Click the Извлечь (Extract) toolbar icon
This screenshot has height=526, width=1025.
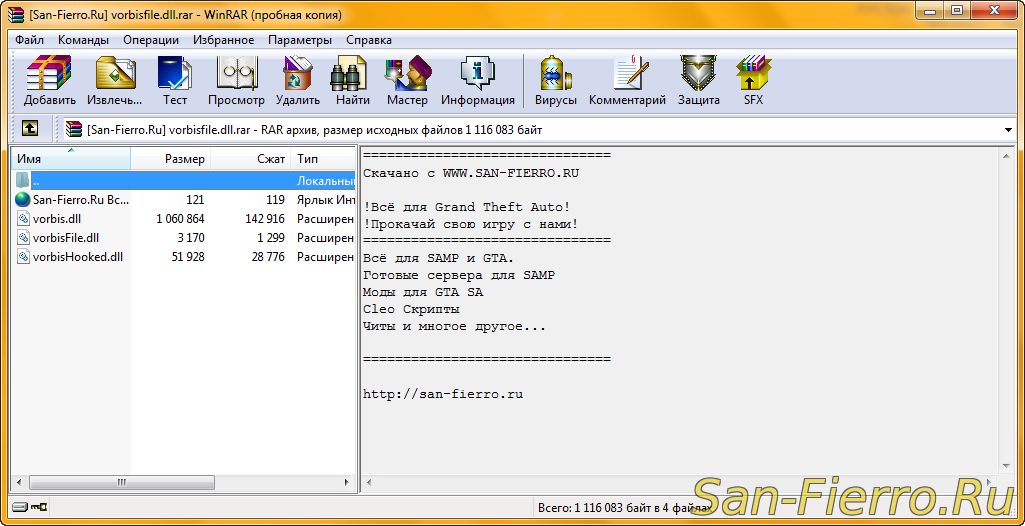coord(114,80)
